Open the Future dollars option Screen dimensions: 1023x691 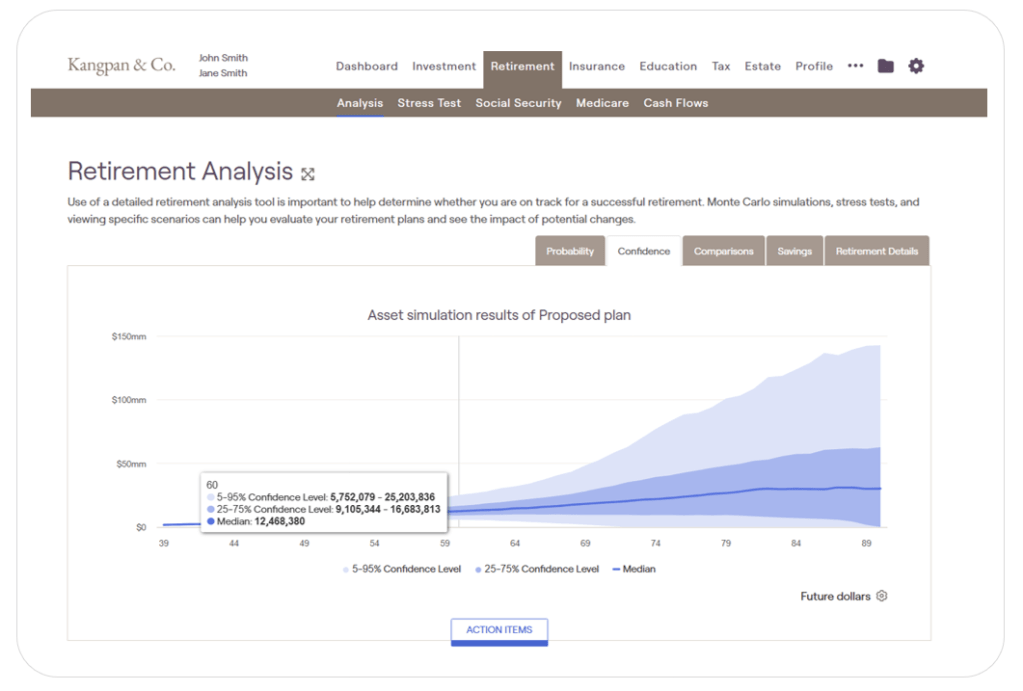[835, 596]
